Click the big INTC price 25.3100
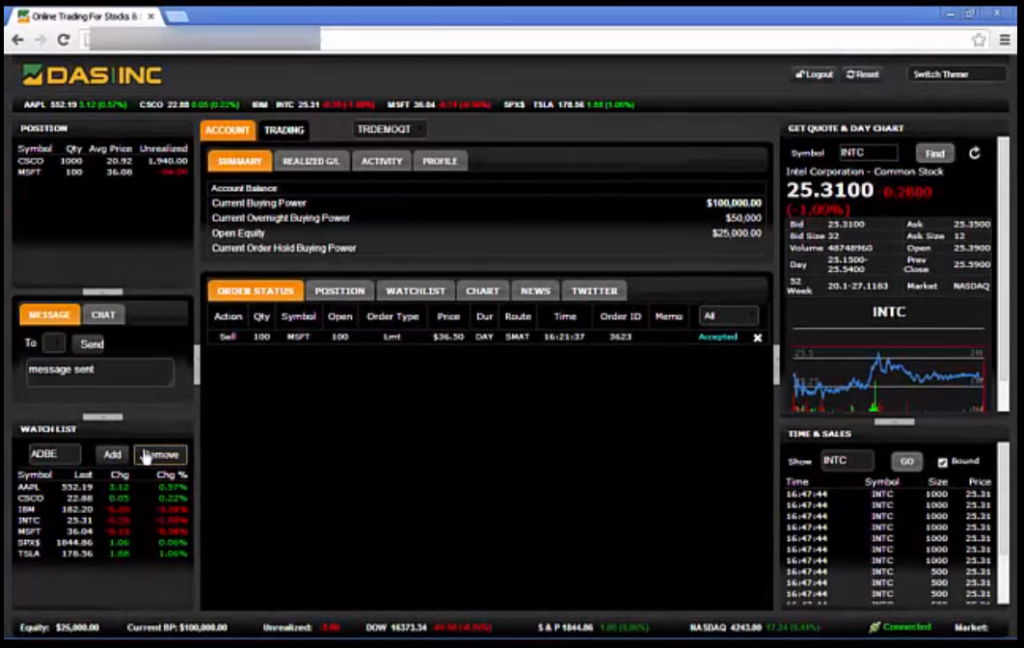The width and height of the screenshot is (1024, 648). point(830,190)
